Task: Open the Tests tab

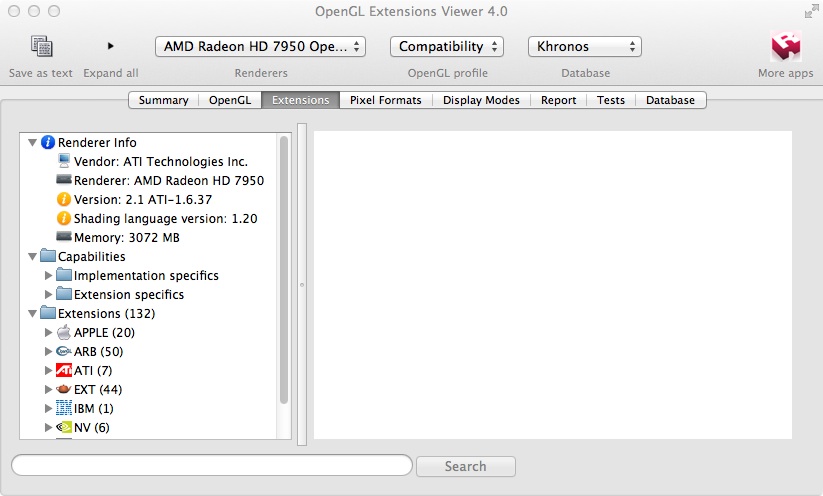Action: 611,100
